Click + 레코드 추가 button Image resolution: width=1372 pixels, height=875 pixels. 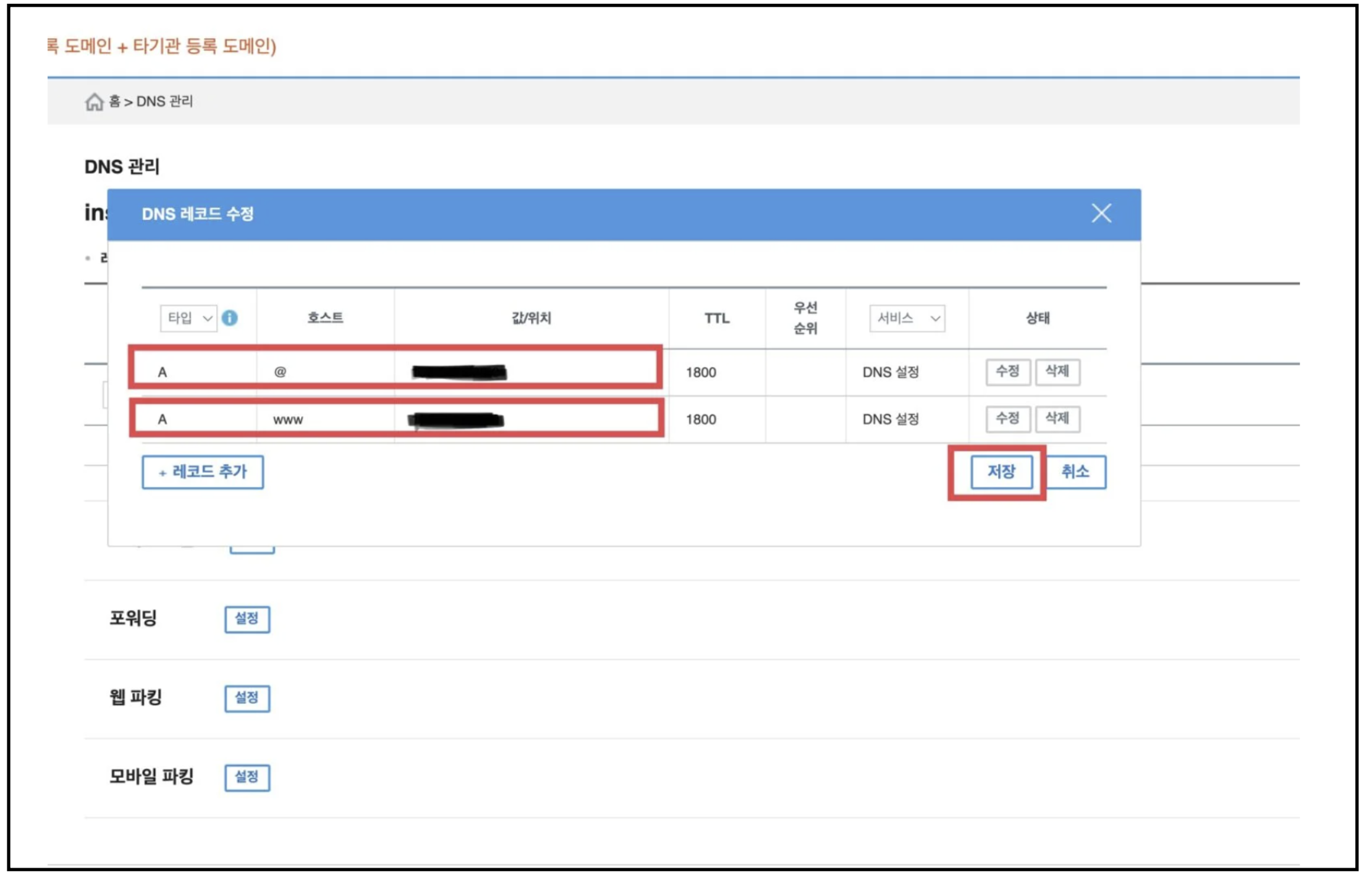coord(203,472)
